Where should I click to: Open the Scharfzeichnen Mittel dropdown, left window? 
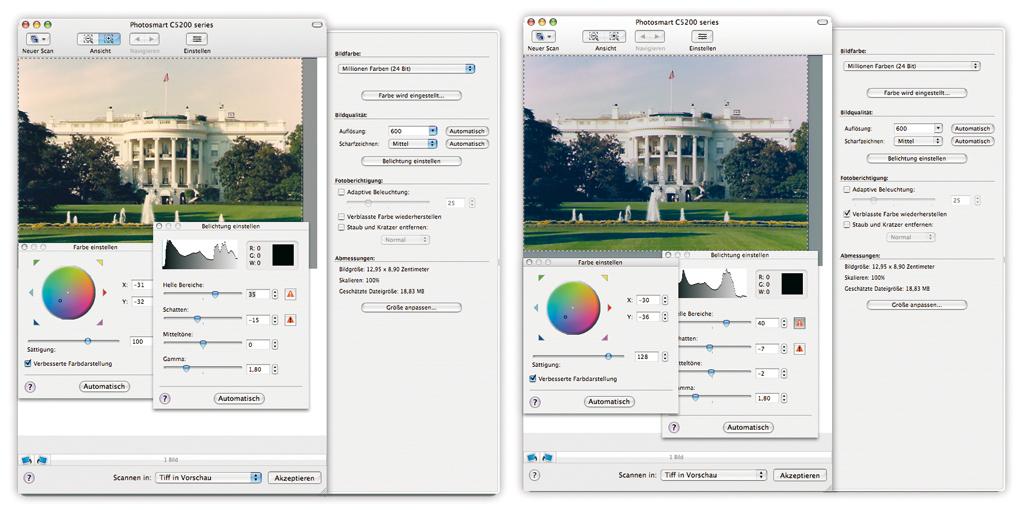click(412, 144)
